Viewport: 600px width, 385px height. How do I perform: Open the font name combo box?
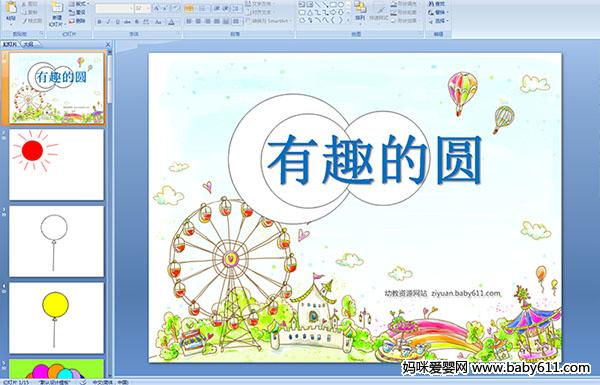[114, 8]
